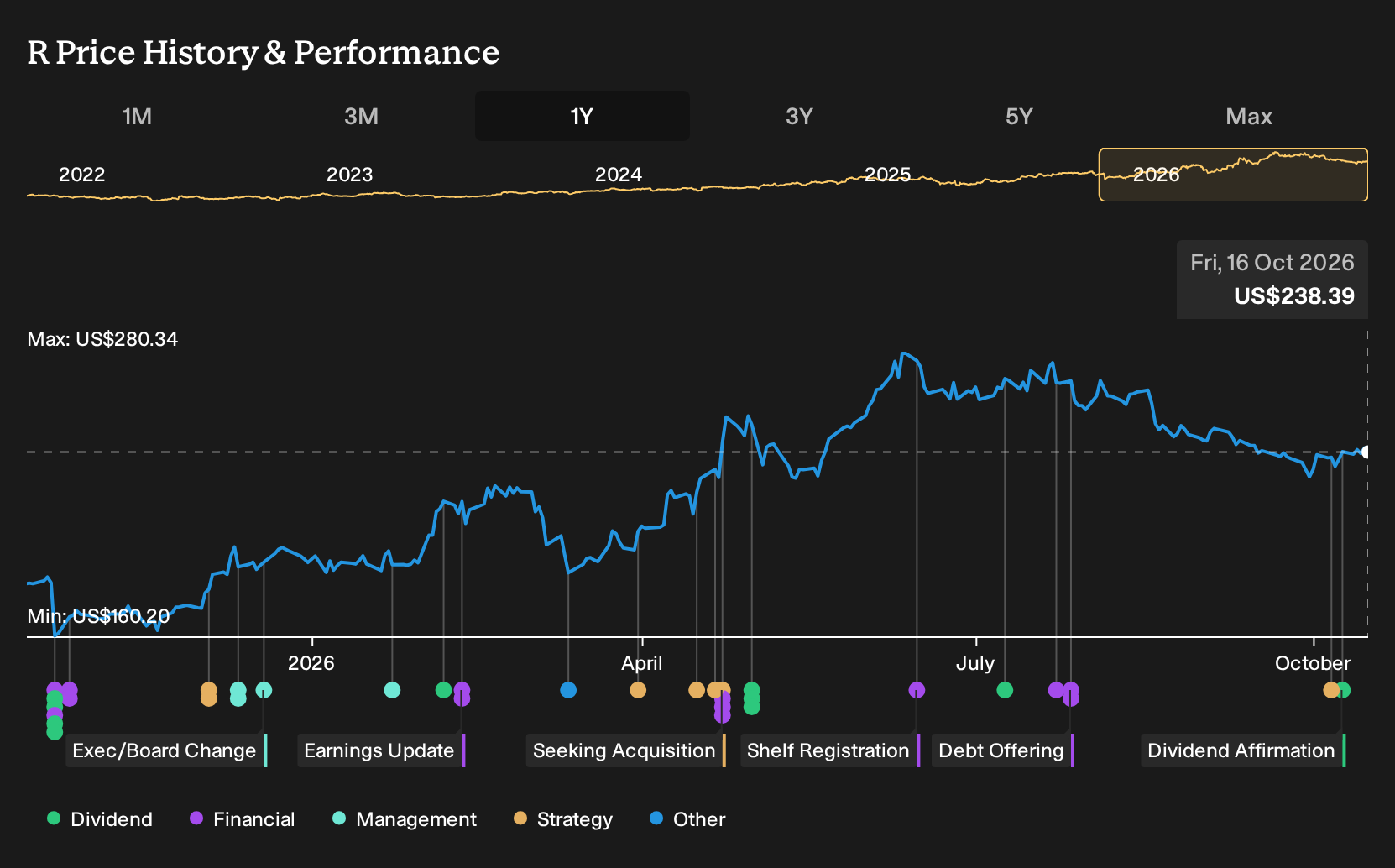
Task: Click the Min: US$160.20 label
Action: 98,616
